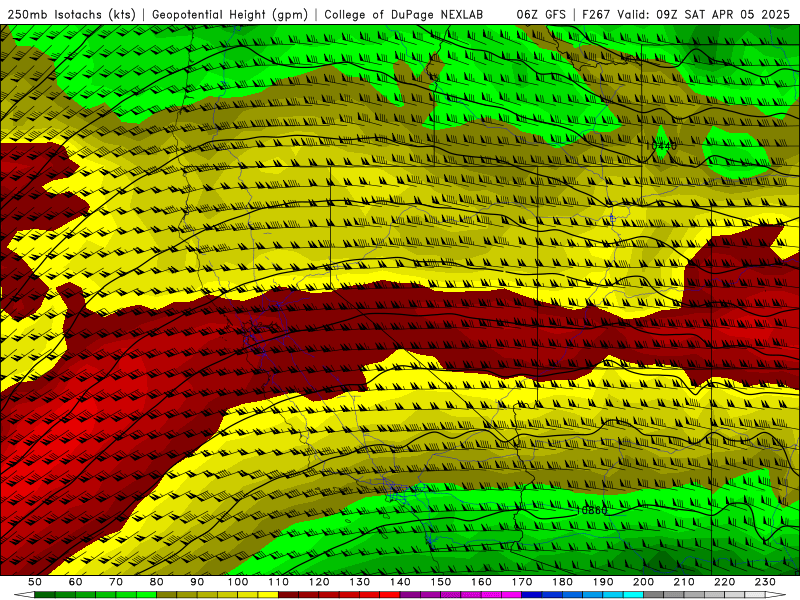The height and width of the screenshot is (600, 800).
Task: Select the cyan swatch left of 200
Action: [x=634, y=594]
